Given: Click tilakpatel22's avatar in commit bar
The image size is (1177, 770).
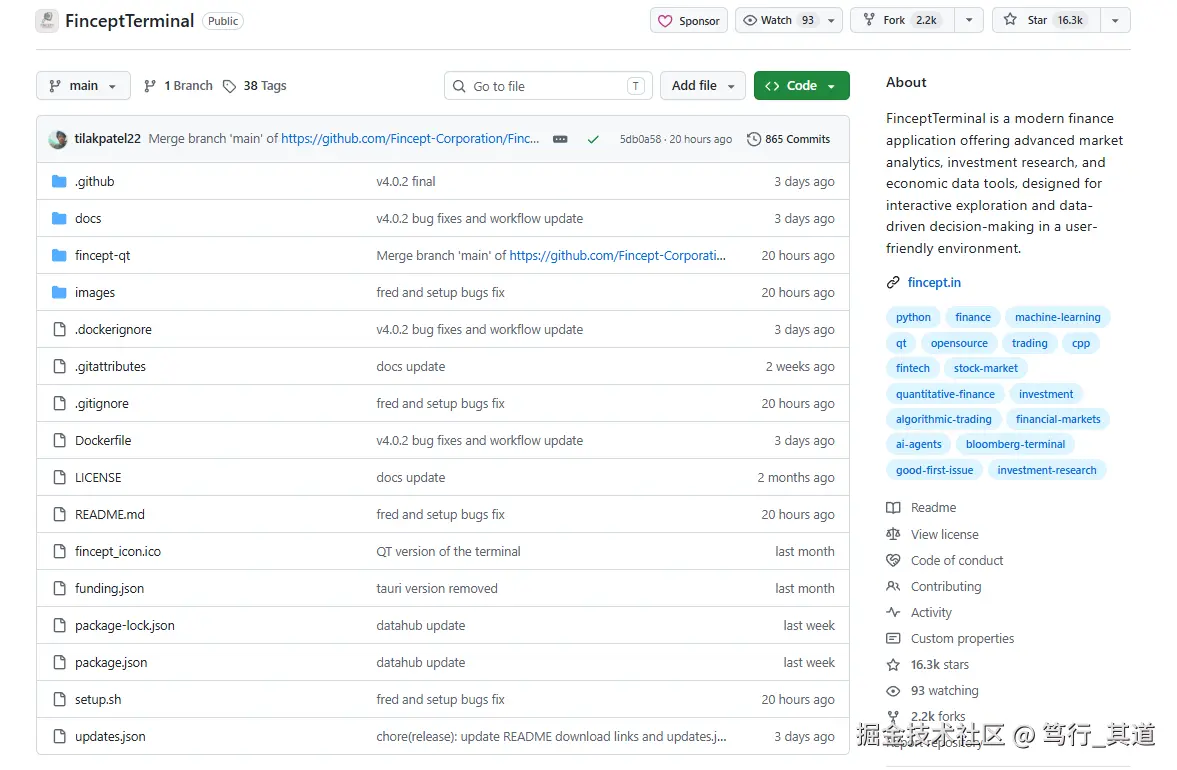Looking at the screenshot, I should pos(58,140).
